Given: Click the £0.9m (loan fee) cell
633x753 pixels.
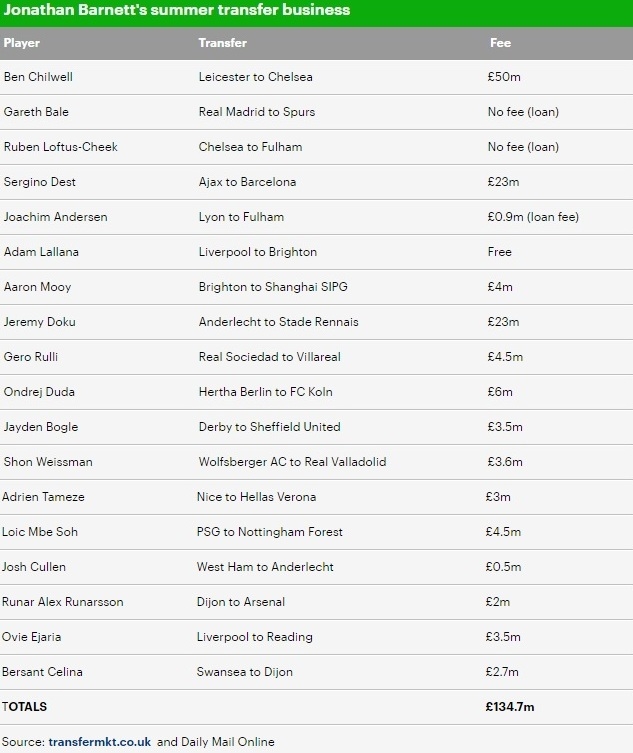Looking at the screenshot, I should 532,217.
